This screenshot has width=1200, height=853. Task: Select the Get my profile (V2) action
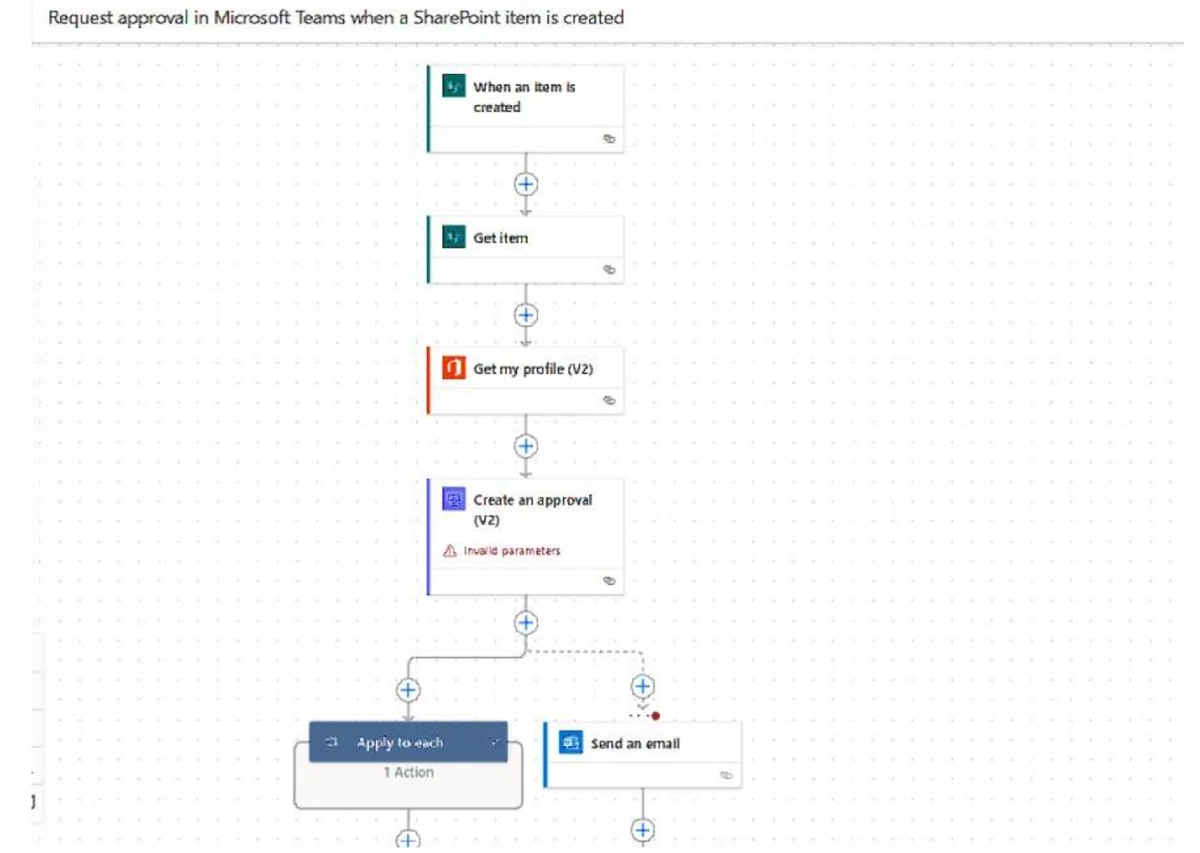[x=526, y=381]
